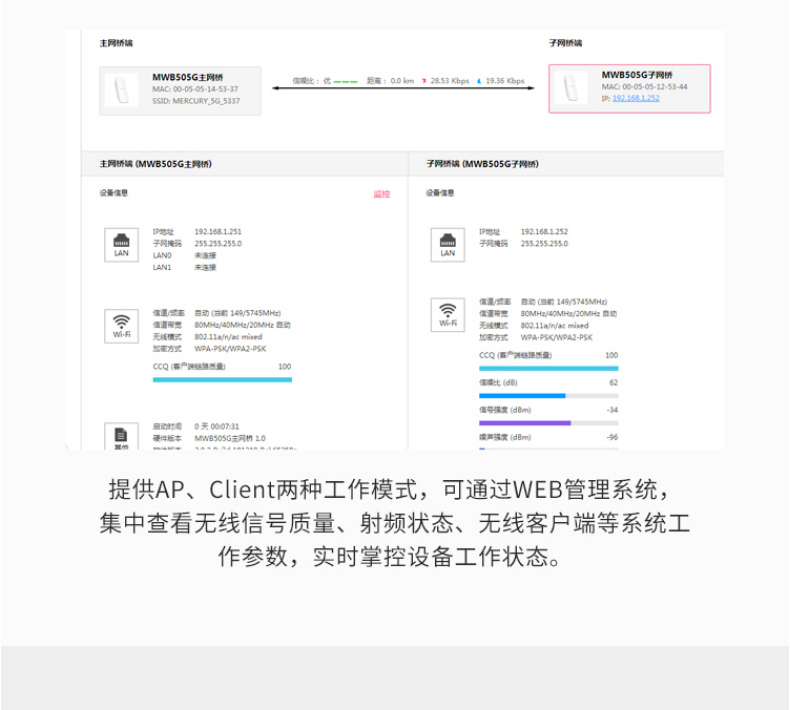Click the MWB505G主网桥 device image
This screenshot has height=710, width=790.
(x=121, y=90)
